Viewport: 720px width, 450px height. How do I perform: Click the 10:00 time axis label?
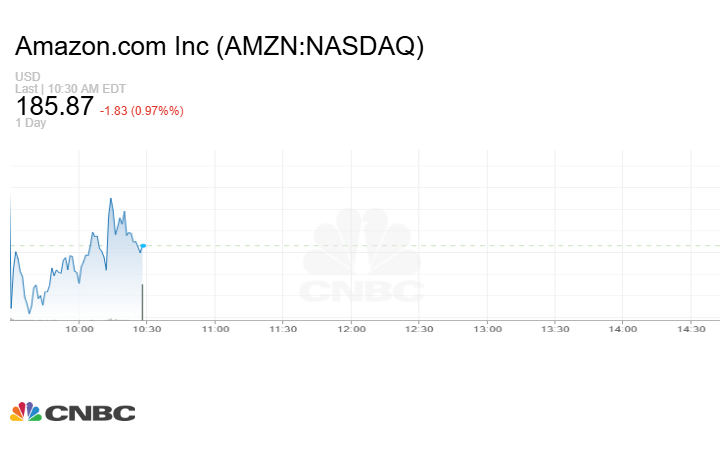(79, 328)
